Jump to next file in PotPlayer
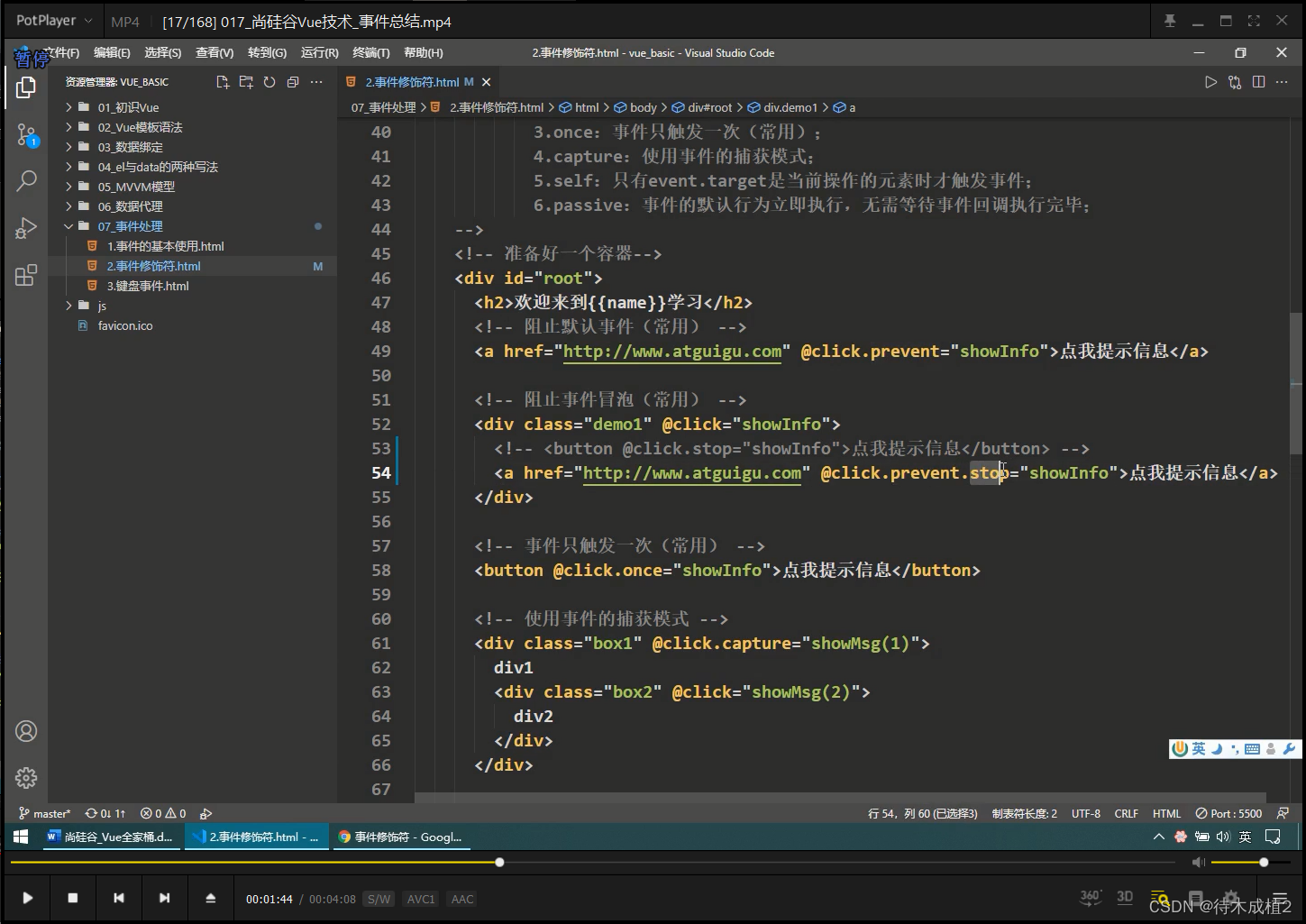The height and width of the screenshot is (924, 1306). click(x=164, y=898)
